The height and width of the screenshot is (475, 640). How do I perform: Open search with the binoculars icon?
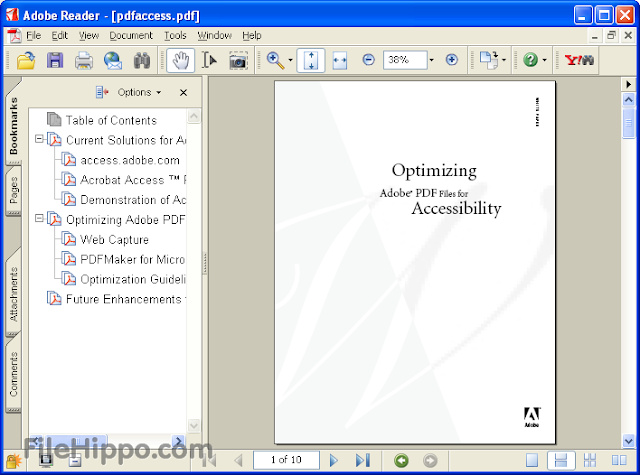pyautogui.click(x=142, y=60)
